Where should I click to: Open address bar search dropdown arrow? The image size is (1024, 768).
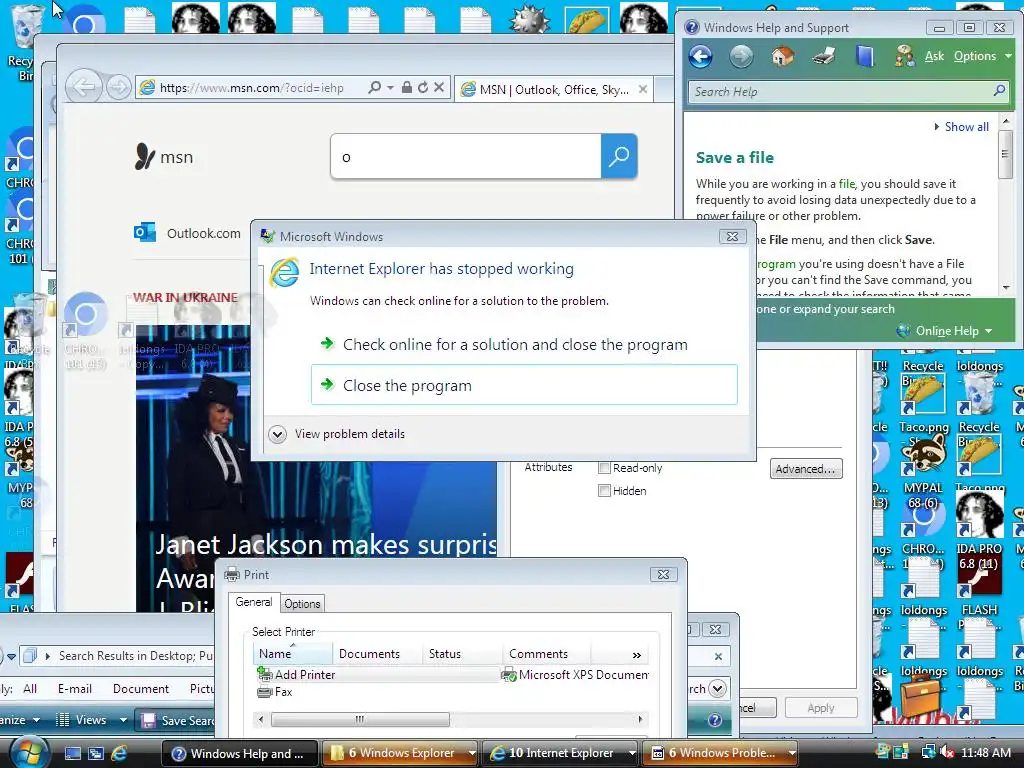(x=390, y=88)
